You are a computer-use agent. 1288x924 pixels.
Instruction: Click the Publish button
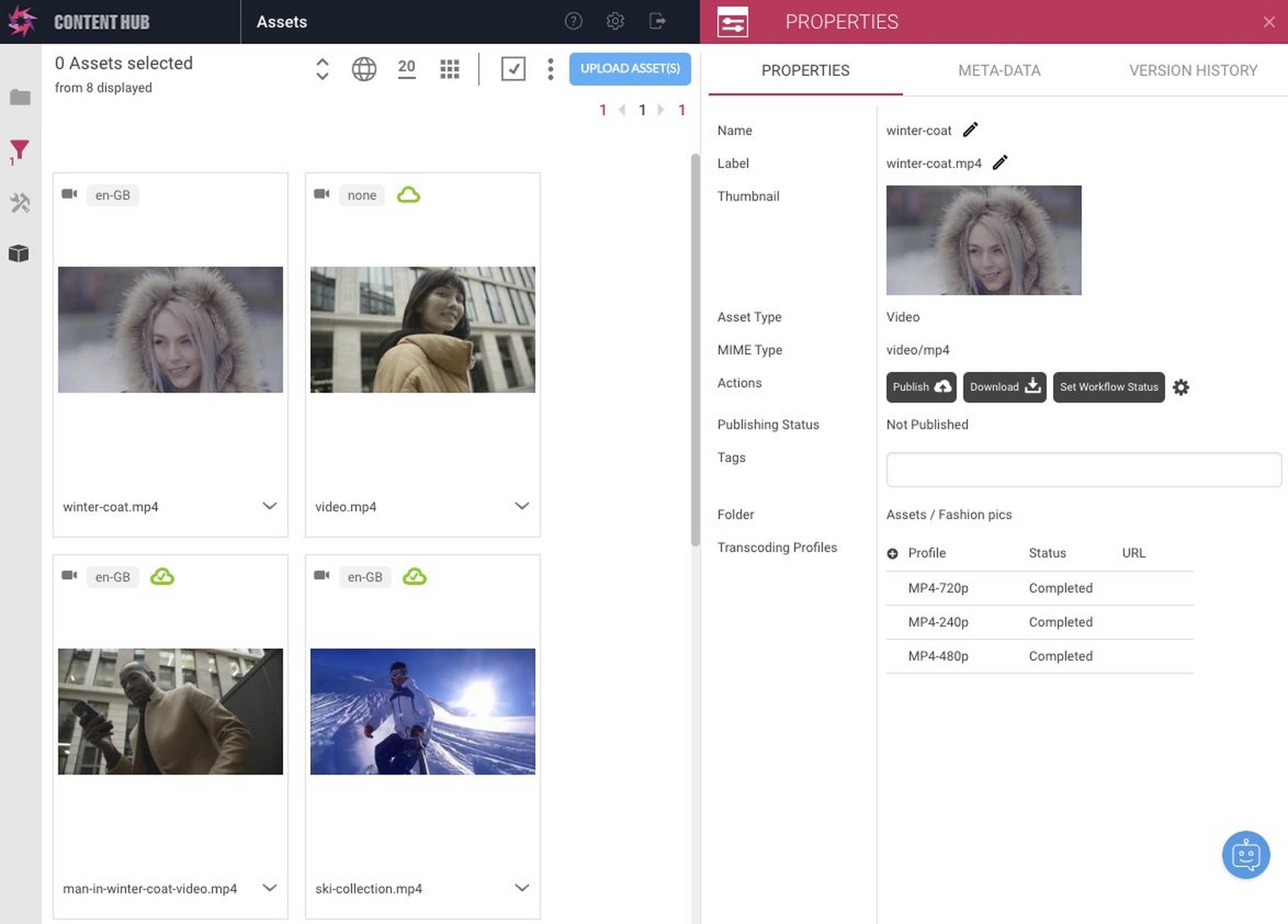[x=921, y=387]
